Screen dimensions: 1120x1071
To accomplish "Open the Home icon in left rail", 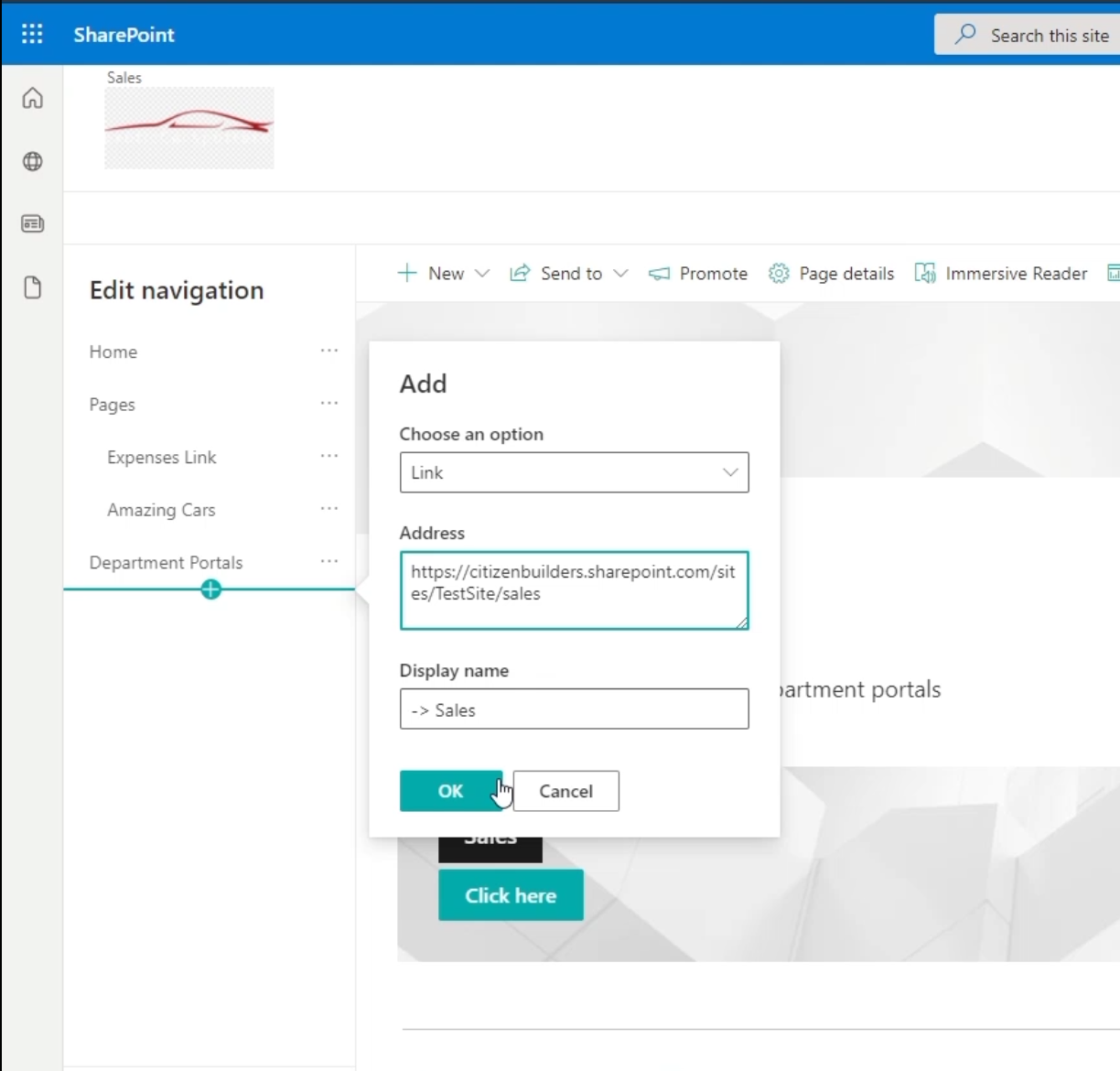I will [x=33, y=98].
